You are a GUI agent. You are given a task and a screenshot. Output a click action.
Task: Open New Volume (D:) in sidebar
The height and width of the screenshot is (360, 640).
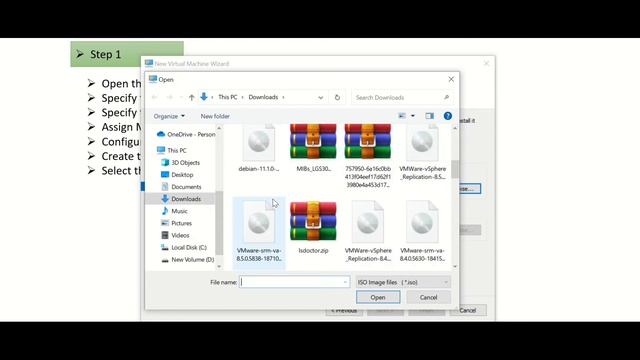[188, 260]
